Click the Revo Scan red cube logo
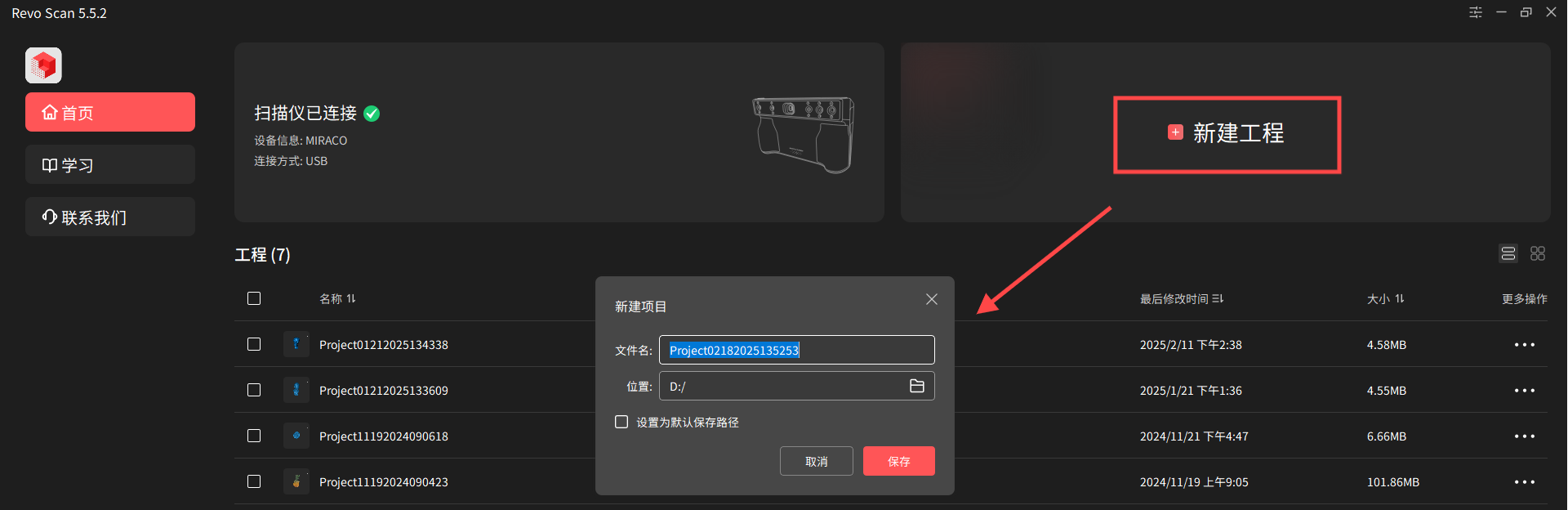Viewport: 1568px width, 510px height. pyautogui.click(x=43, y=65)
